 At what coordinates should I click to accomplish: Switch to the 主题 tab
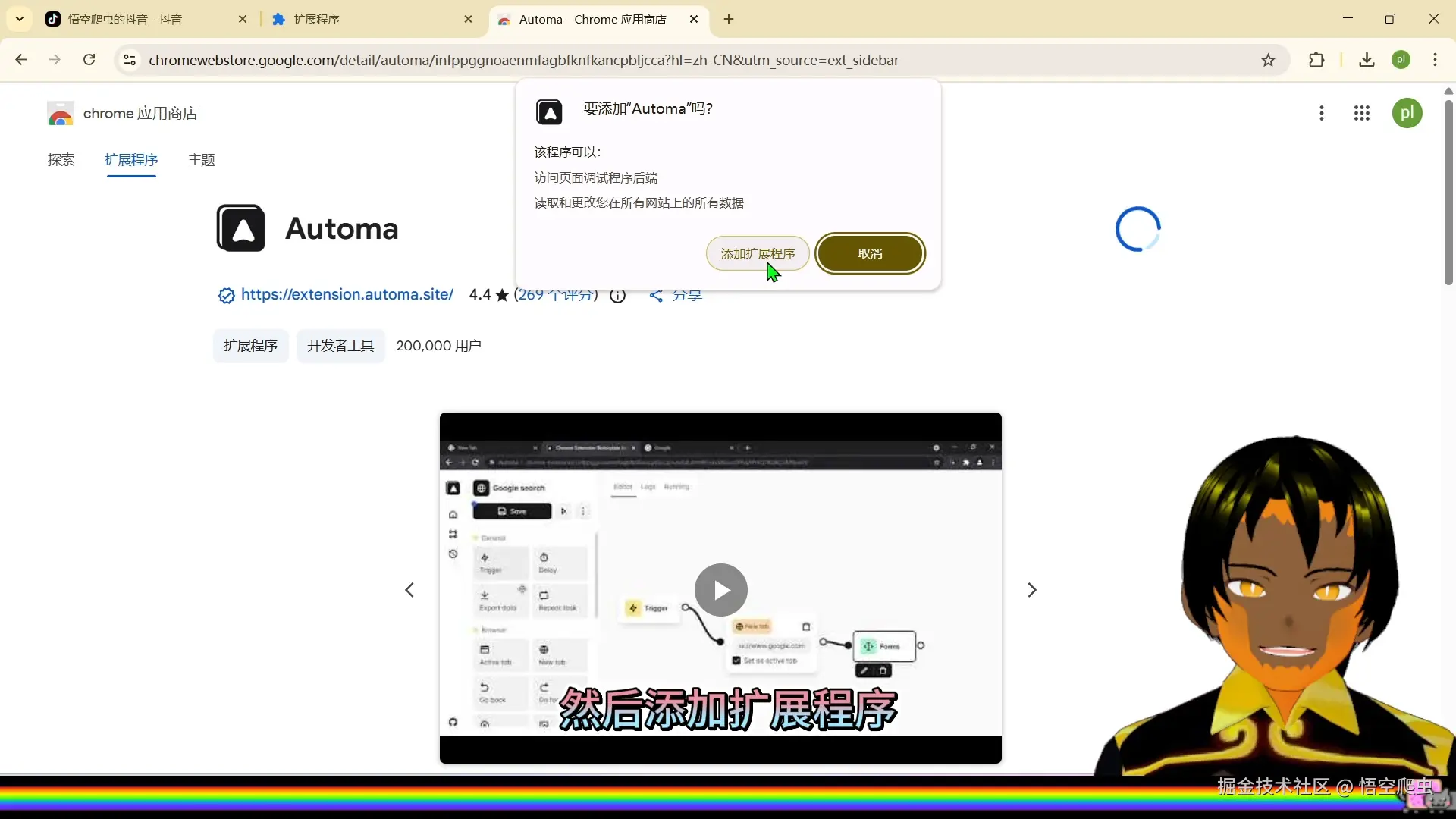[x=201, y=160]
